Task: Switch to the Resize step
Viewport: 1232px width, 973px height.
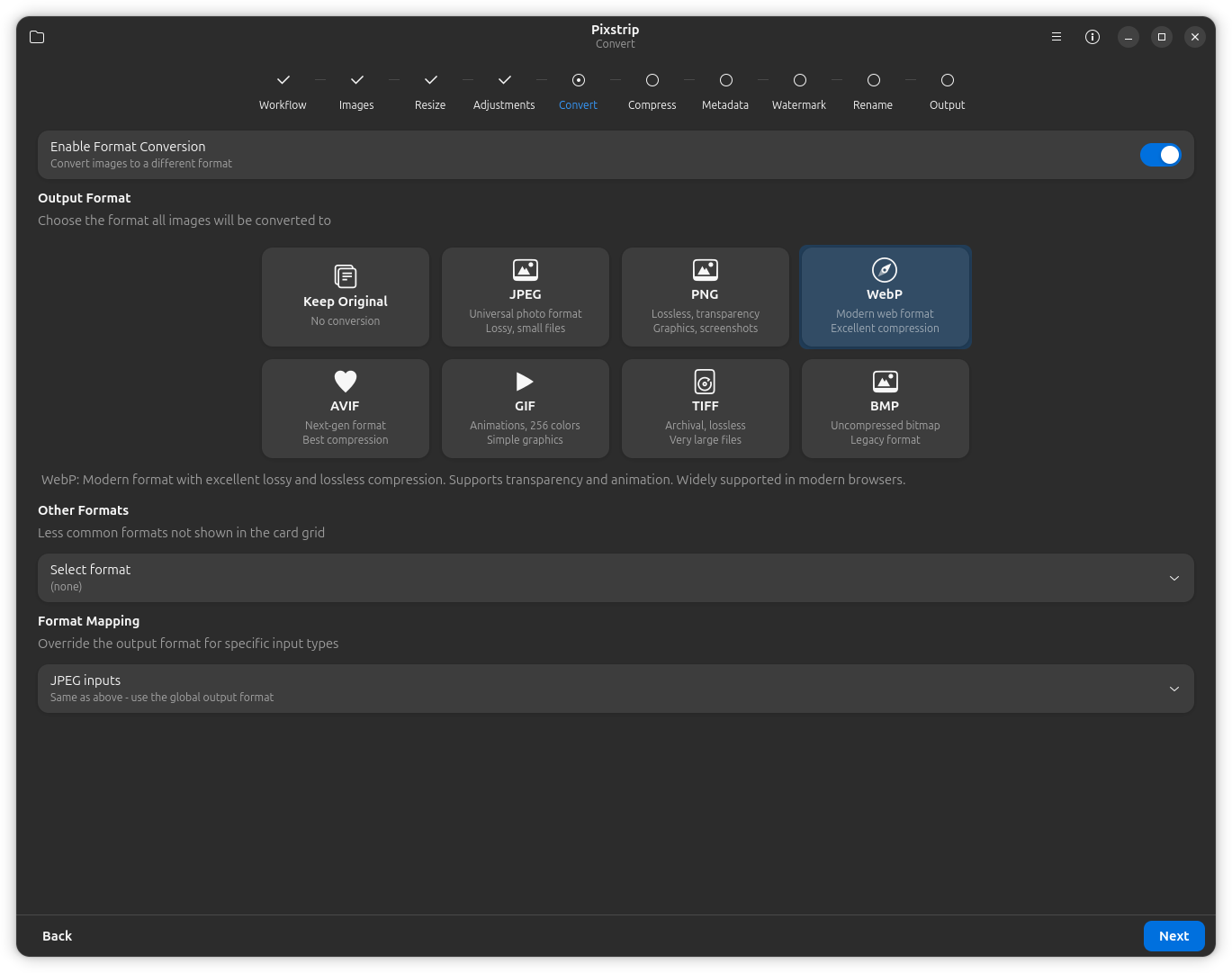Action: pyautogui.click(x=430, y=91)
